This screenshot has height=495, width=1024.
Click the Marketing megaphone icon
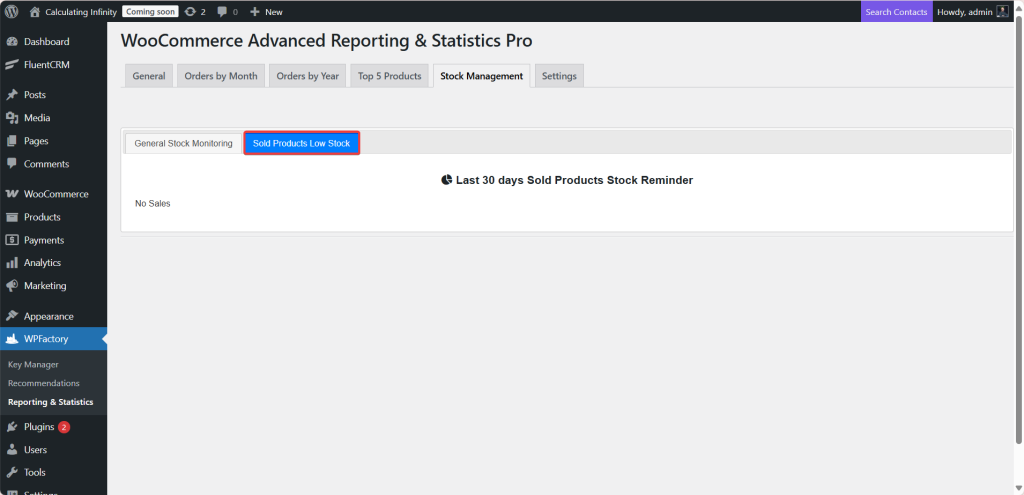coord(12,285)
